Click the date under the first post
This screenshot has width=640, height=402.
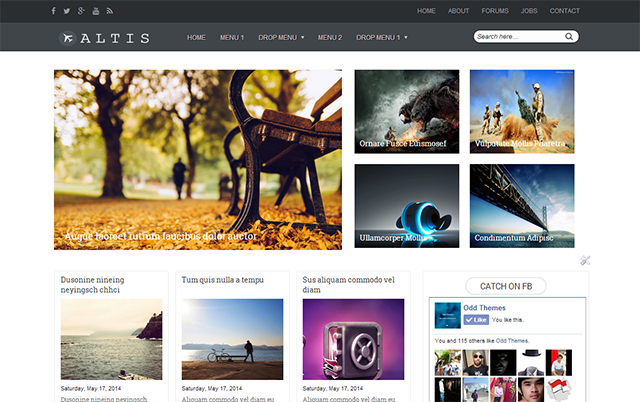91,389
